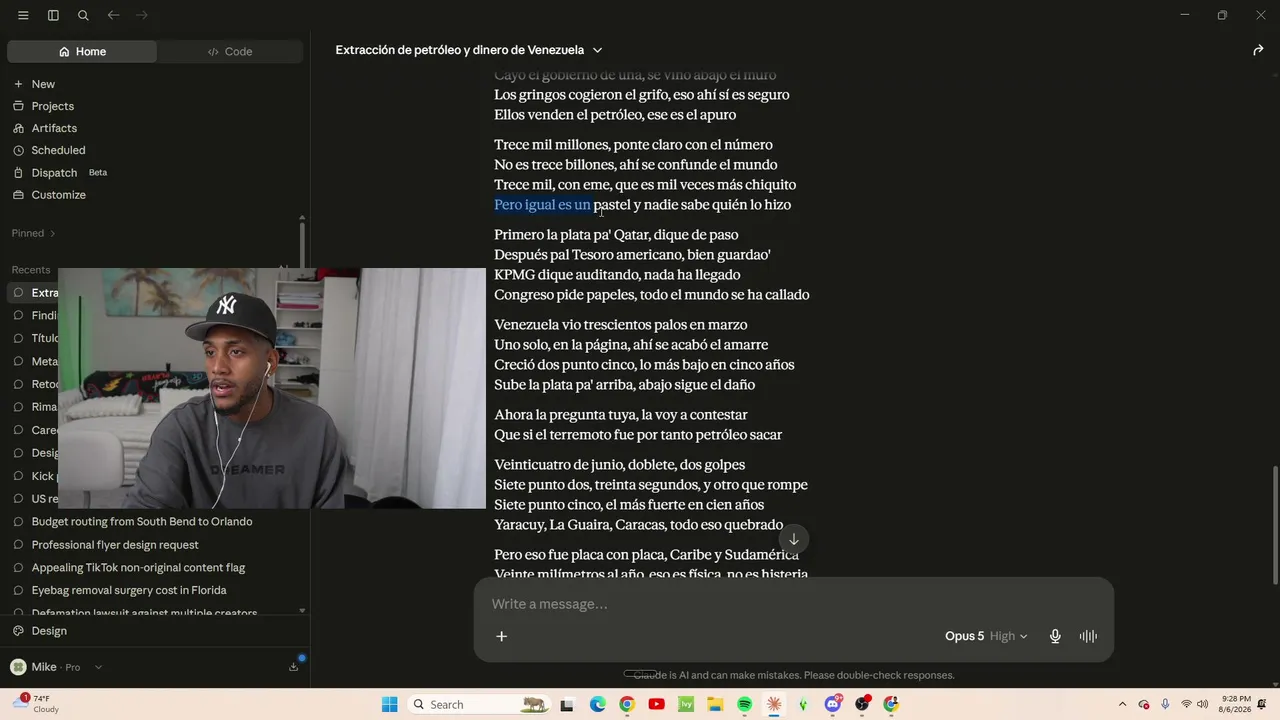The width and height of the screenshot is (1280, 720).
Task: Open YouTube from the taskbar
Action: (x=656, y=704)
